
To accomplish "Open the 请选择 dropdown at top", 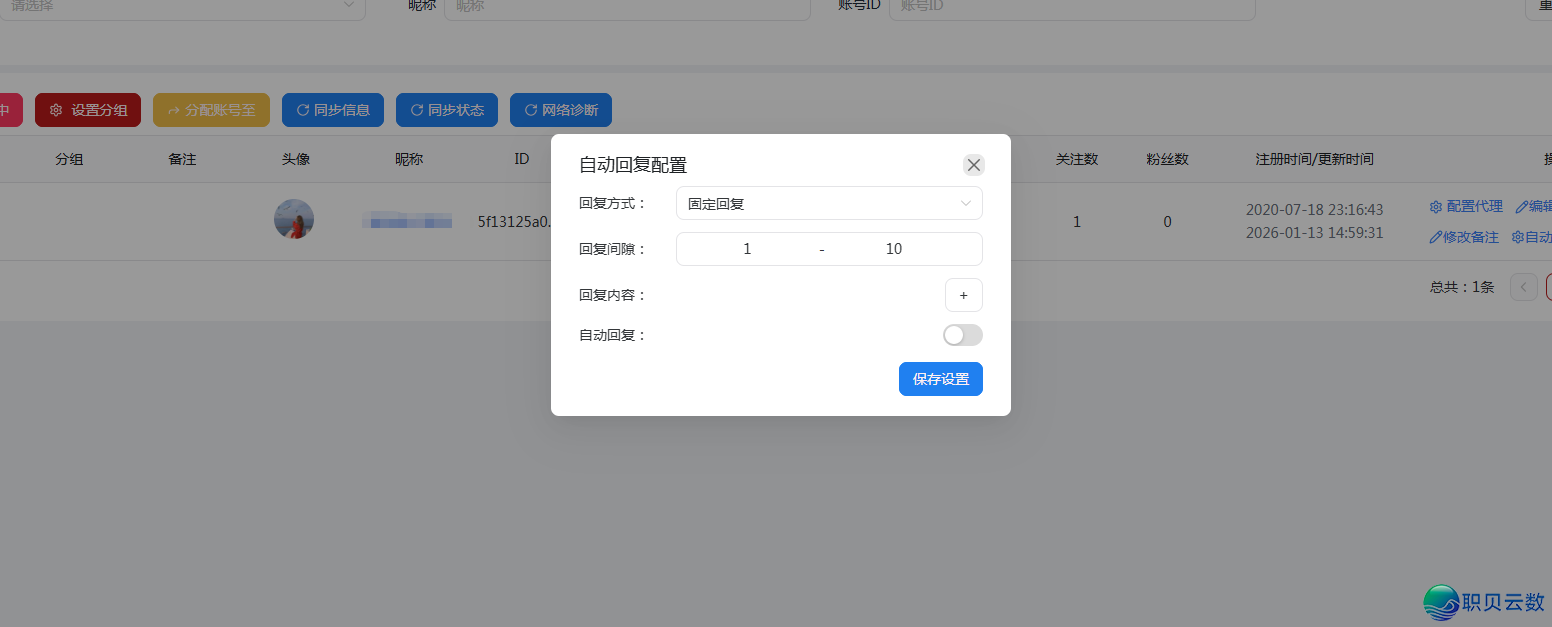I will point(182,6).
